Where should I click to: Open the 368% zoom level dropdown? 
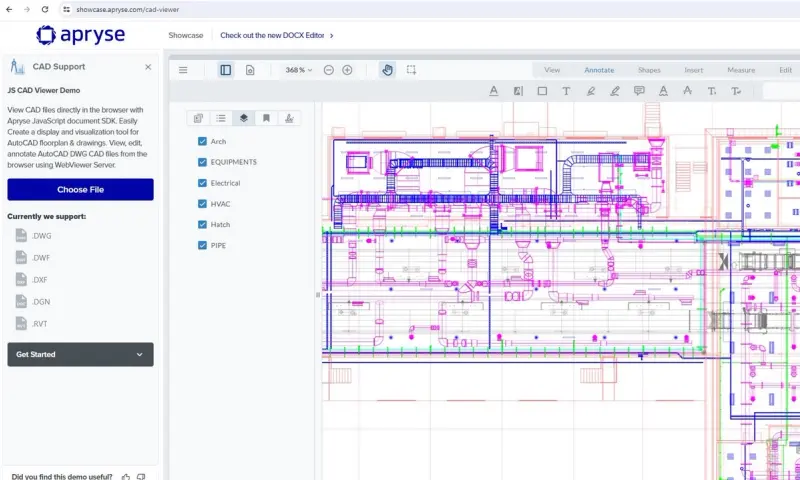(299, 70)
